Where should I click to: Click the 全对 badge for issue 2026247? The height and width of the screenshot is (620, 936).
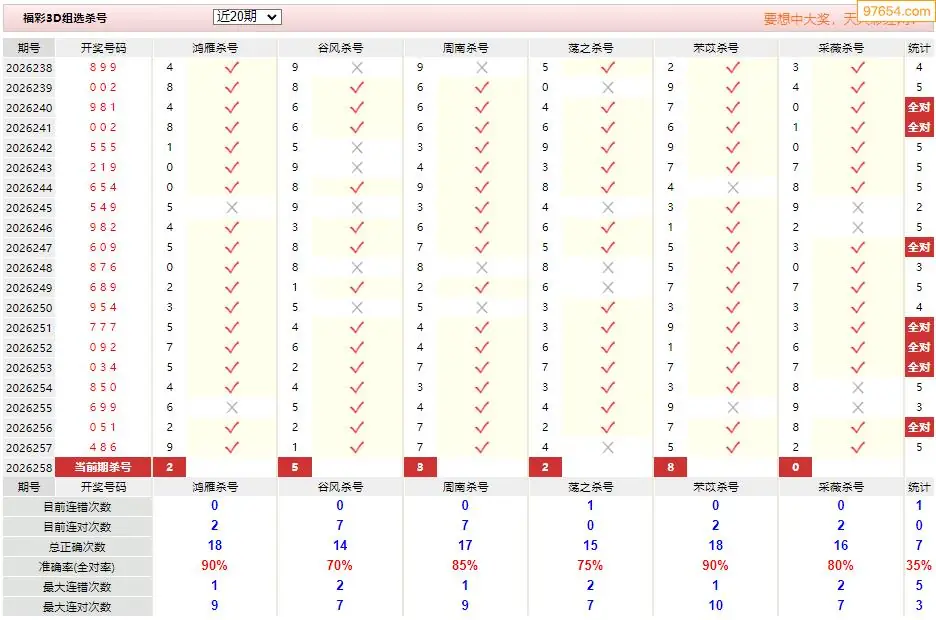coord(919,247)
